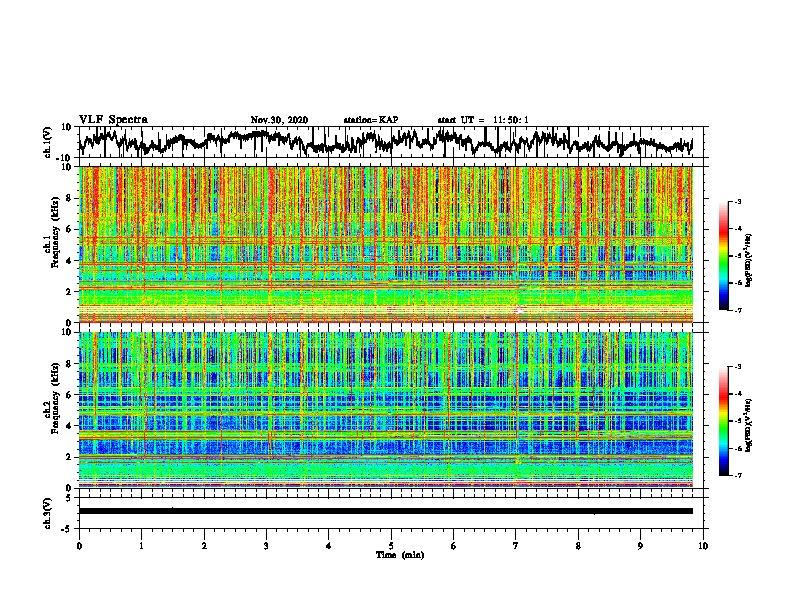Click the 'station=KAP' label
The image size is (792, 612).
[371, 120]
